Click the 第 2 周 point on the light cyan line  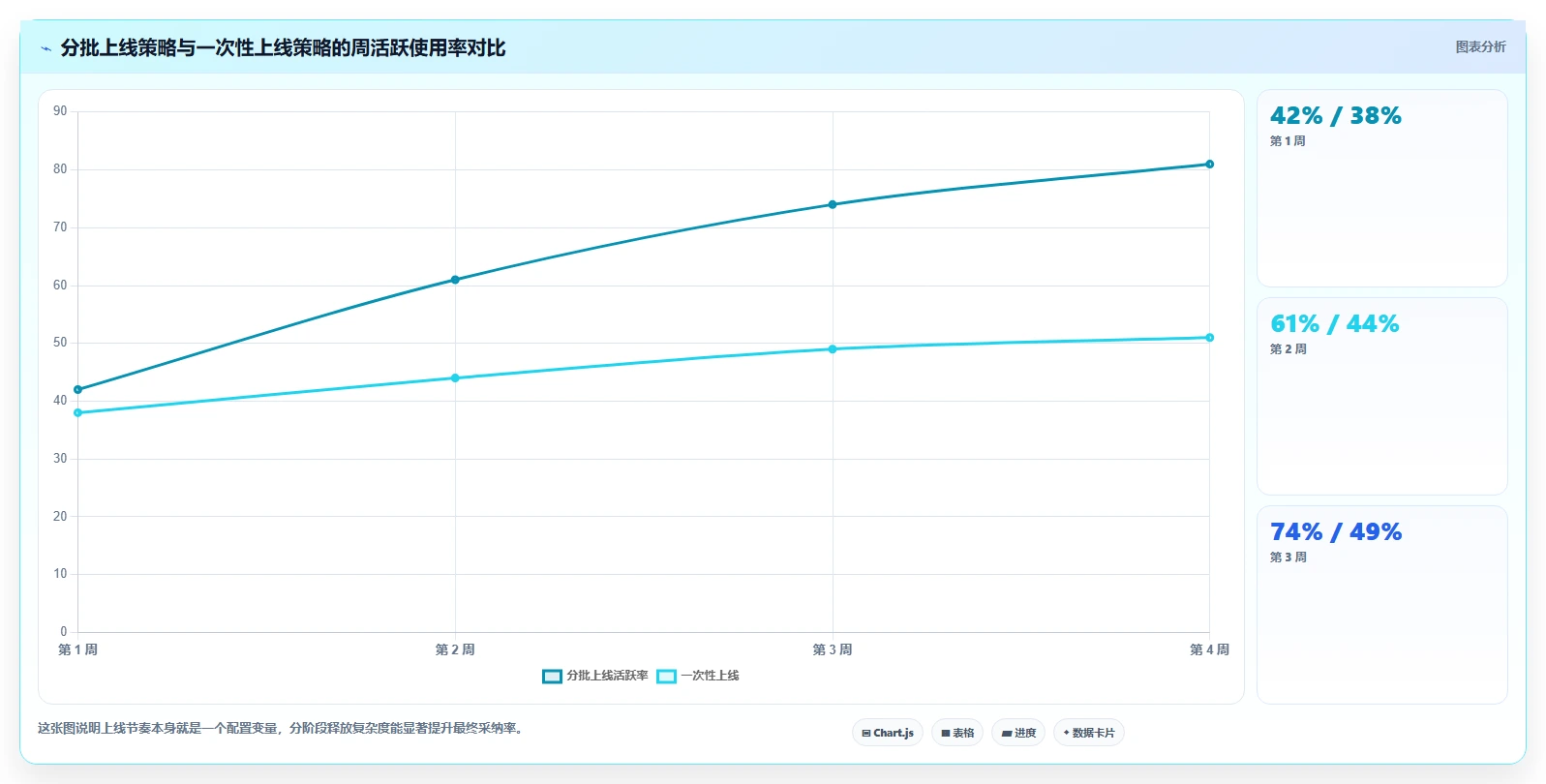(455, 378)
